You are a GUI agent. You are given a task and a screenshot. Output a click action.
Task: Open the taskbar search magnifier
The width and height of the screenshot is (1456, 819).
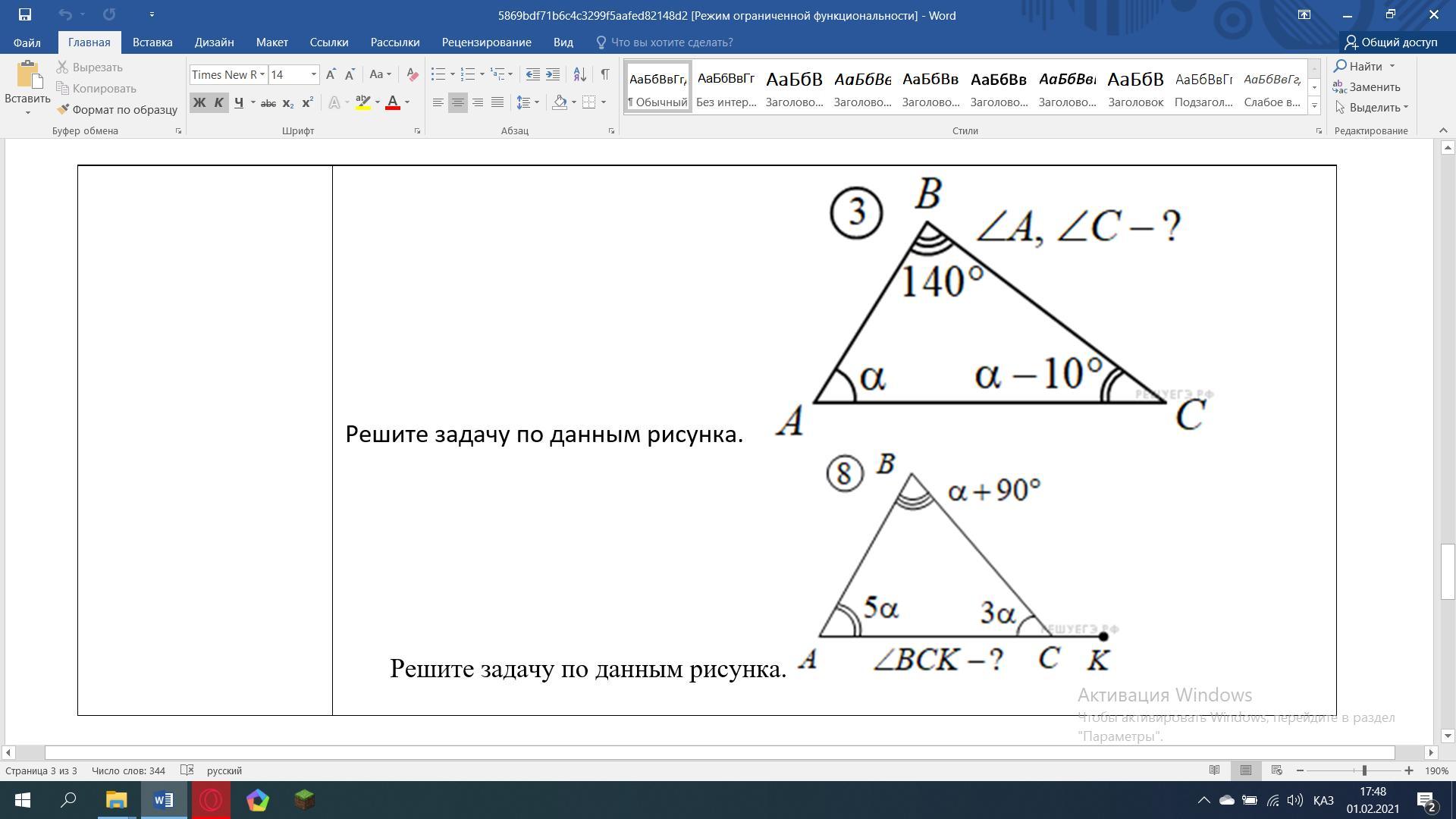pos(69,800)
